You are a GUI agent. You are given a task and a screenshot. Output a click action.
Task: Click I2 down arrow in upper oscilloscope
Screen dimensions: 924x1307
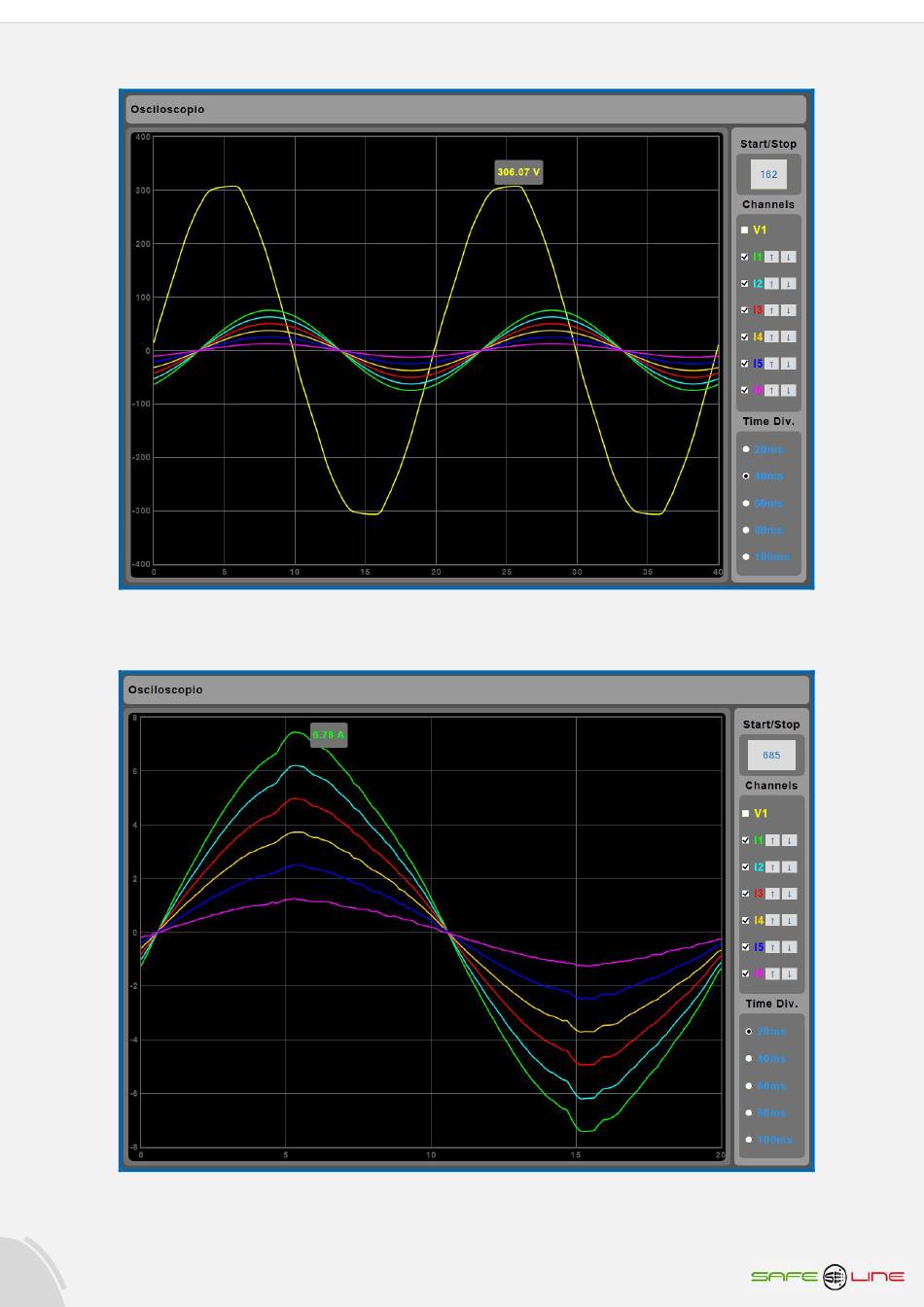(789, 284)
